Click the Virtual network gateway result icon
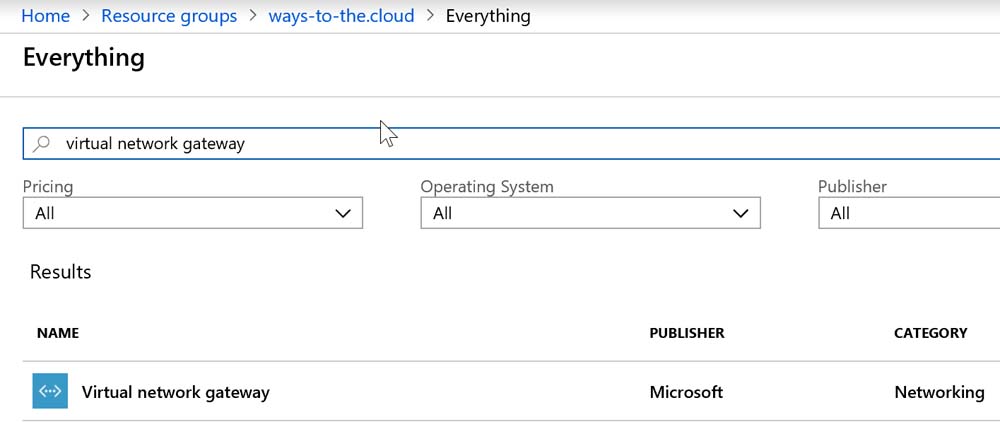 click(x=50, y=391)
